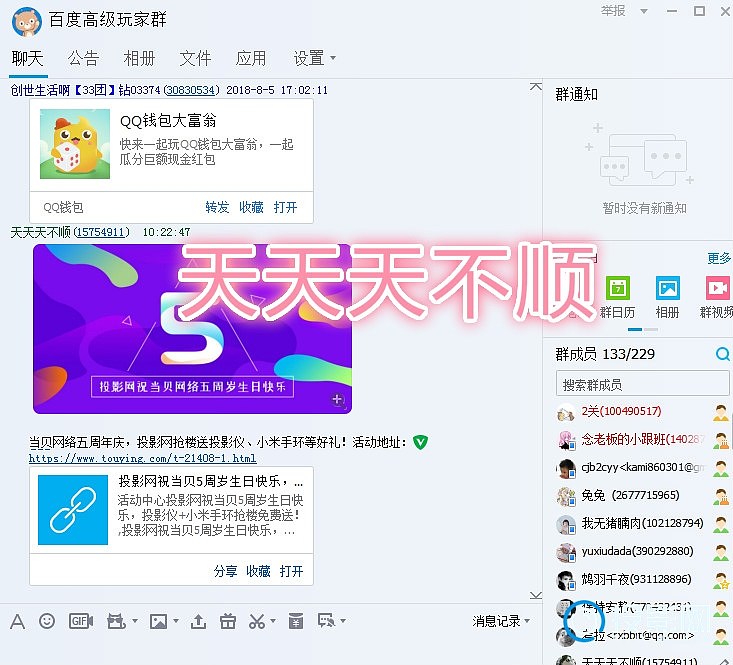Click role icon beside 鸩羽千夜
Image resolution: width=733 pixels, height=665 pixels.
(x=721, y=580)
